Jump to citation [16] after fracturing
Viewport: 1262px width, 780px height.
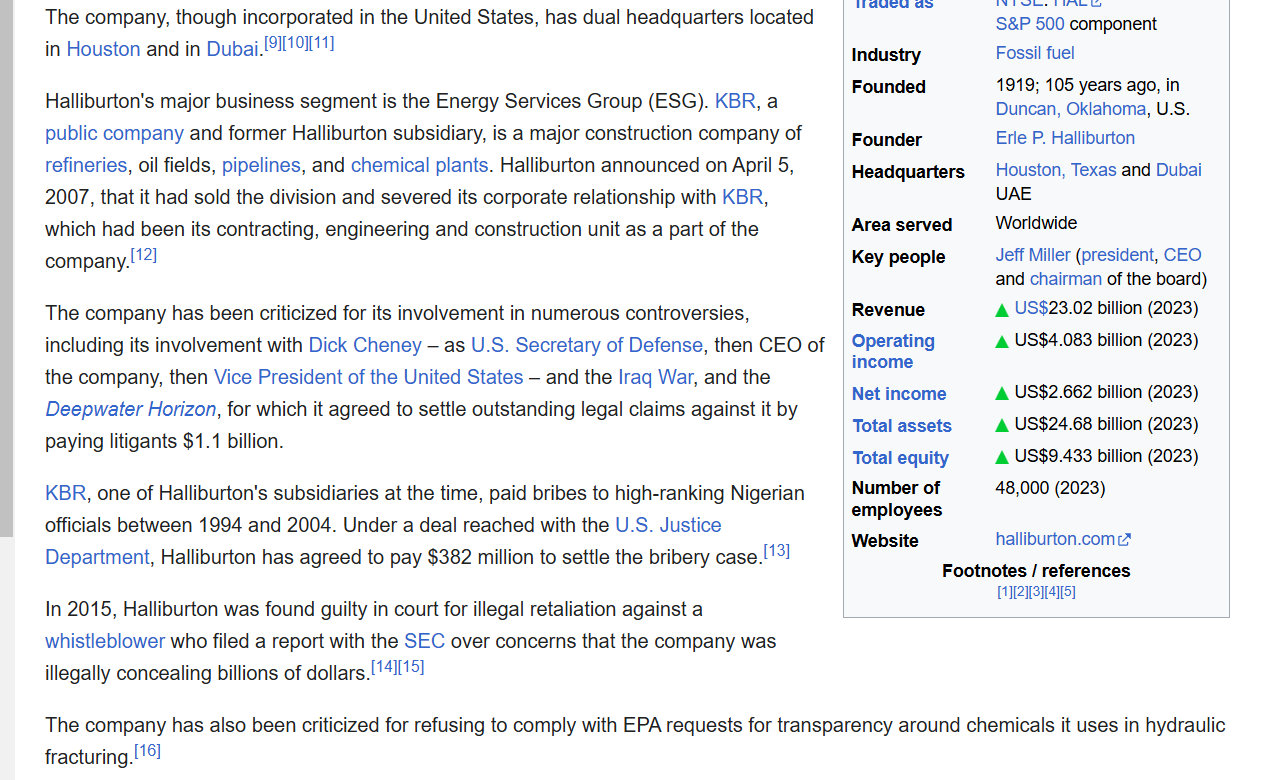tap(147, 751)
